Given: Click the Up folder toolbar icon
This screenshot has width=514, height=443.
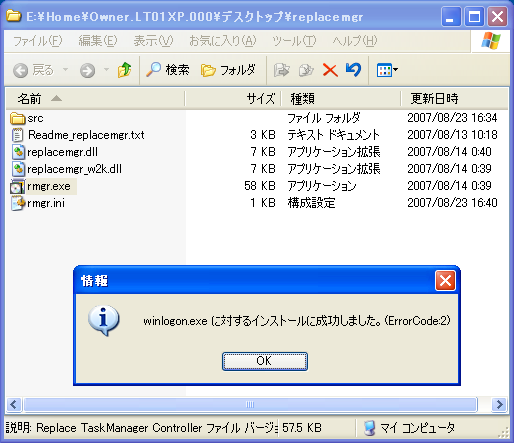Looking at the screenshot, I should coord(124,70).
